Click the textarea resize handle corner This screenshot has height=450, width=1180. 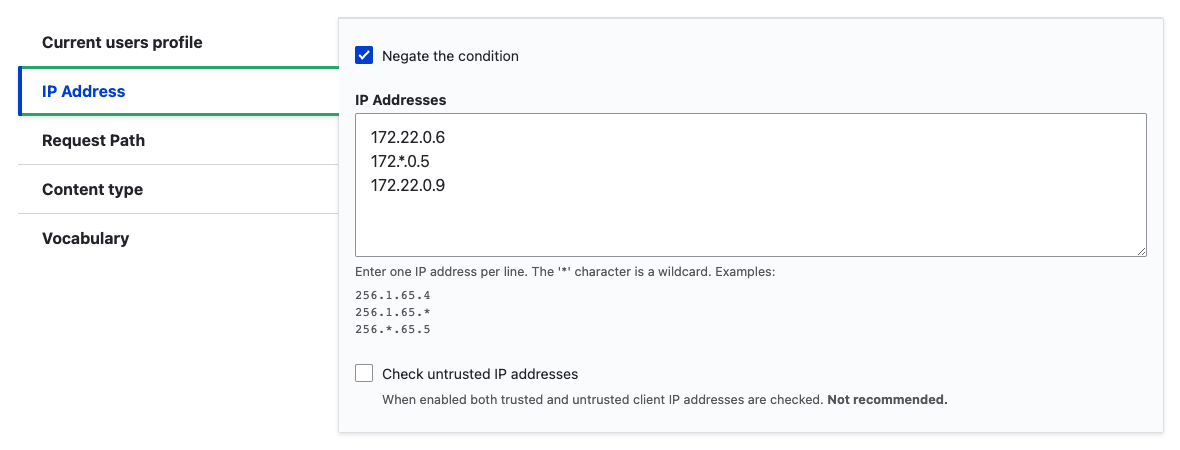(1142, 251)
